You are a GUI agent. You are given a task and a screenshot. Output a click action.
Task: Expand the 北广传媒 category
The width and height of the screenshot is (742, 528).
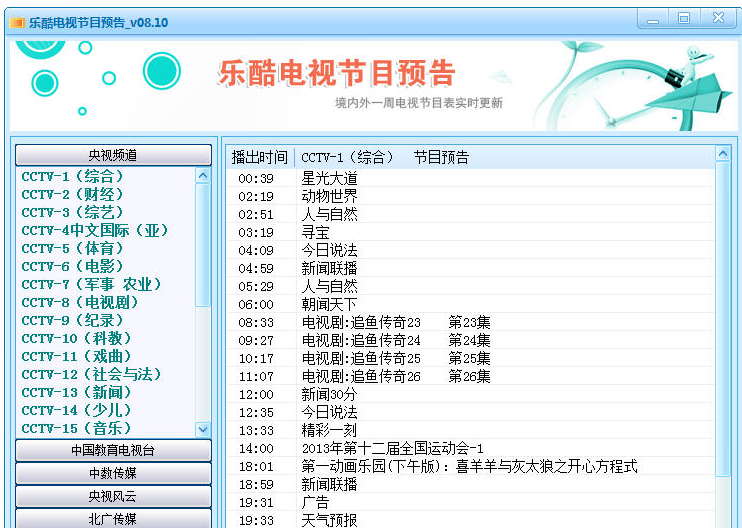coord(113,519)
